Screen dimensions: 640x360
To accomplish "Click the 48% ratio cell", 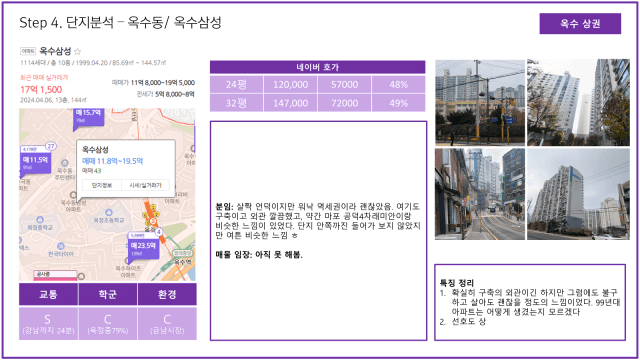I will [x=398, y=84].
